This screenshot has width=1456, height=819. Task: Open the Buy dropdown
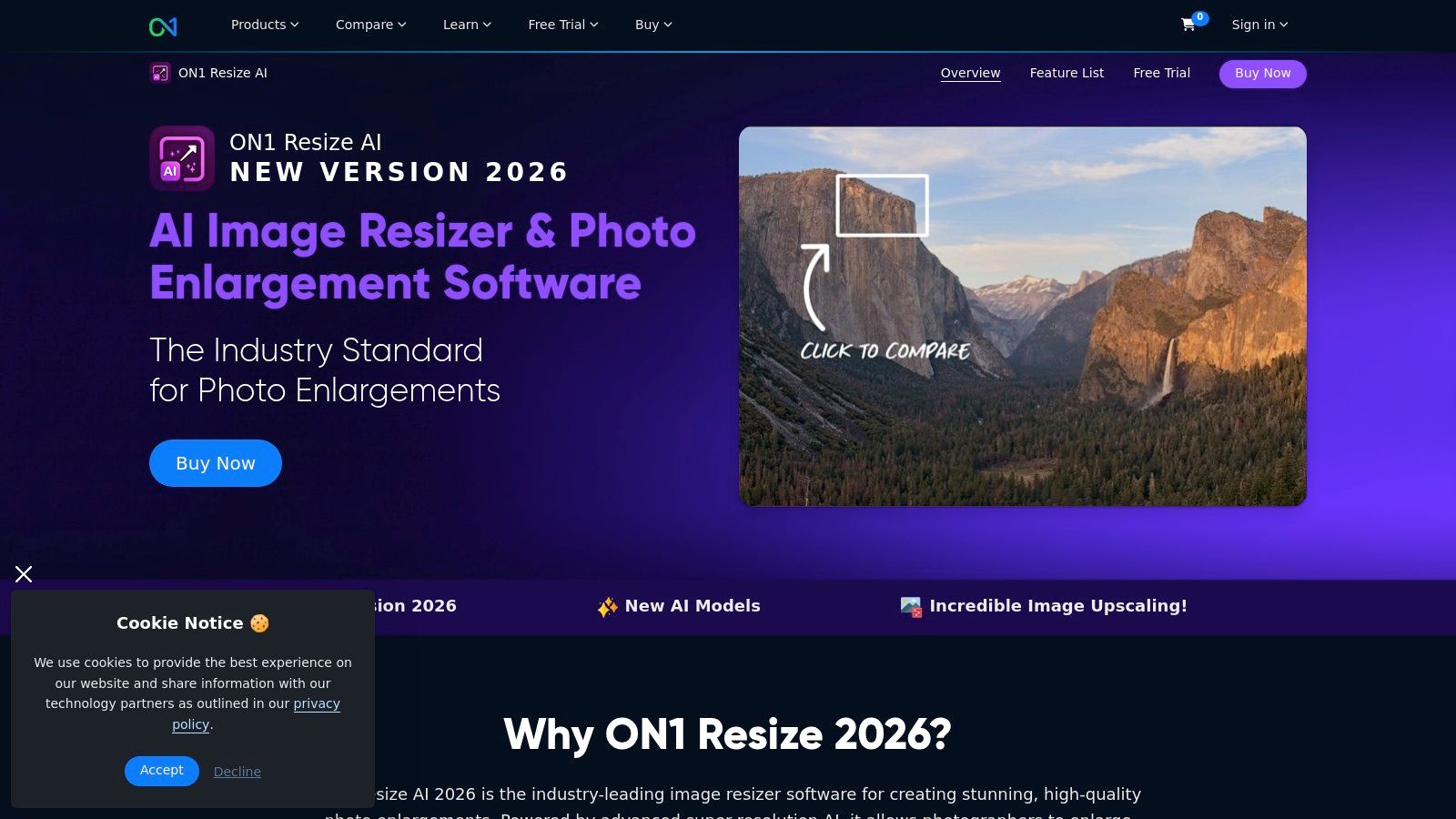pyautogui.click(x=652, y=25)
